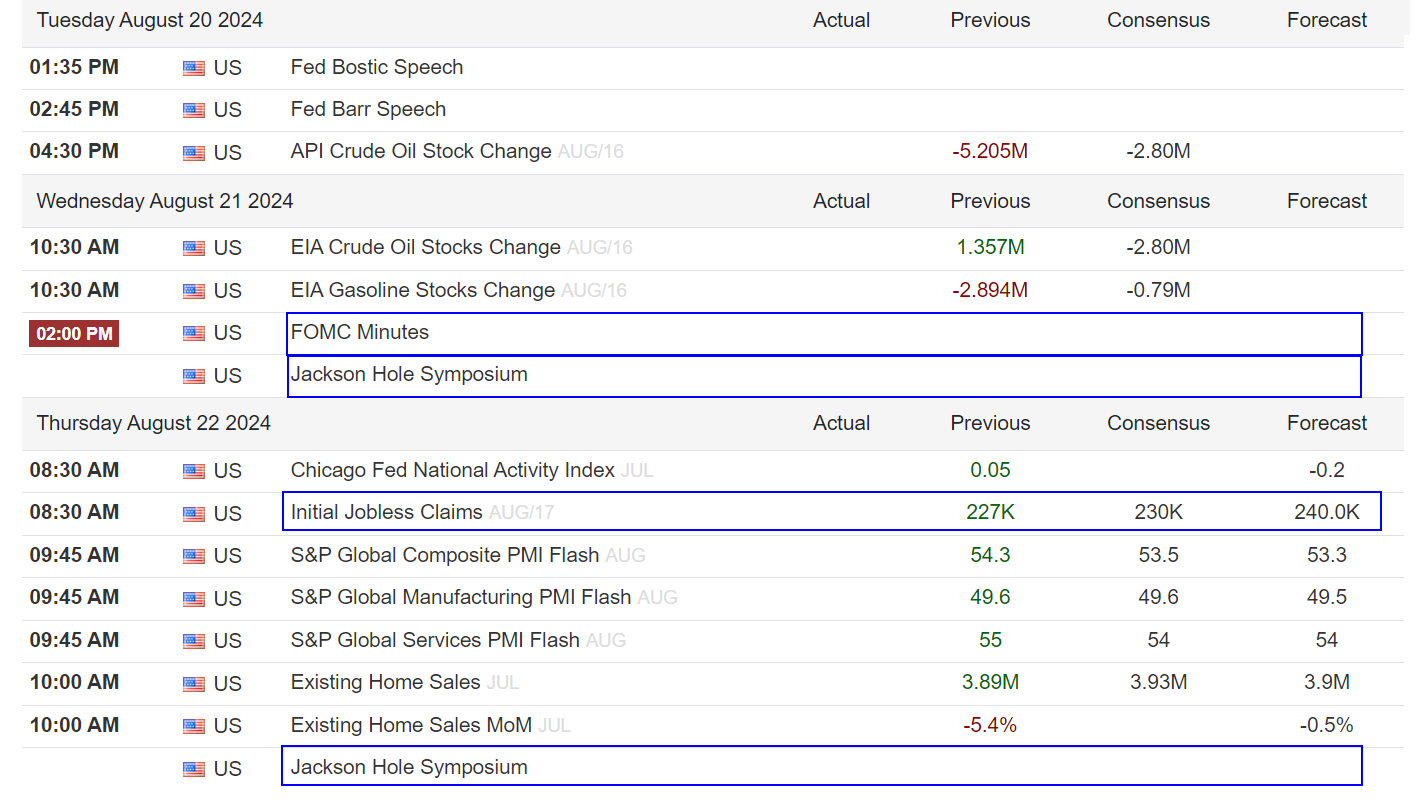Open Wednesday's Jackson Hole Symposium event

pyautogui.click(x=409, y=375)
